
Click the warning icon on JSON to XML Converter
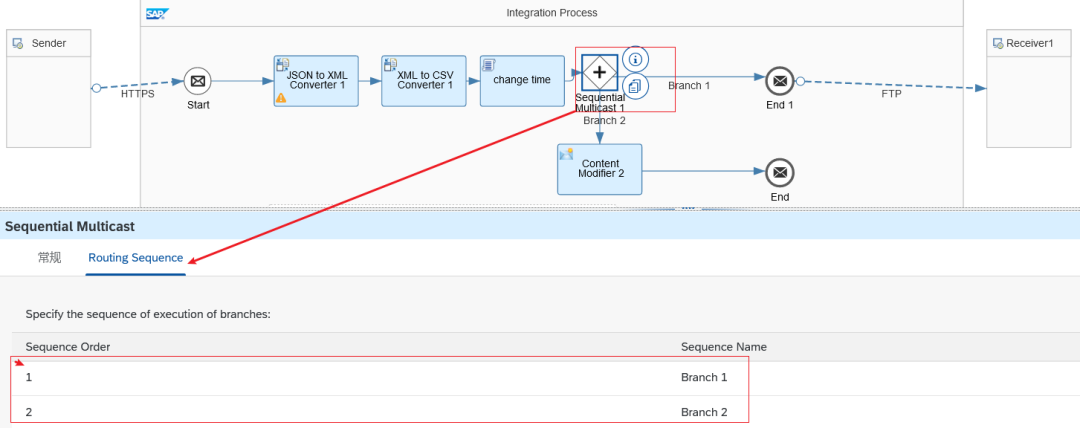(281, 98)
